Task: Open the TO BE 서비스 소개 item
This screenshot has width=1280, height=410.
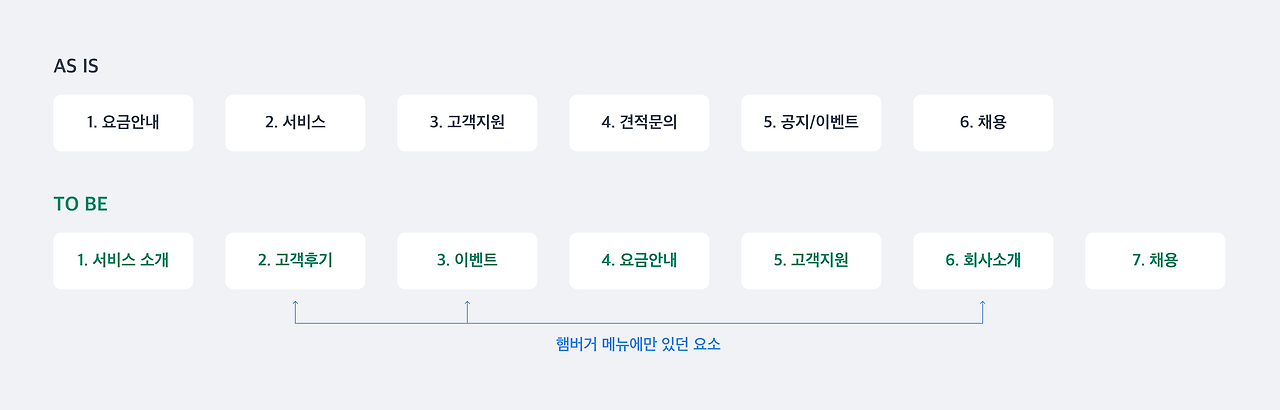Action: pos(123,261)
